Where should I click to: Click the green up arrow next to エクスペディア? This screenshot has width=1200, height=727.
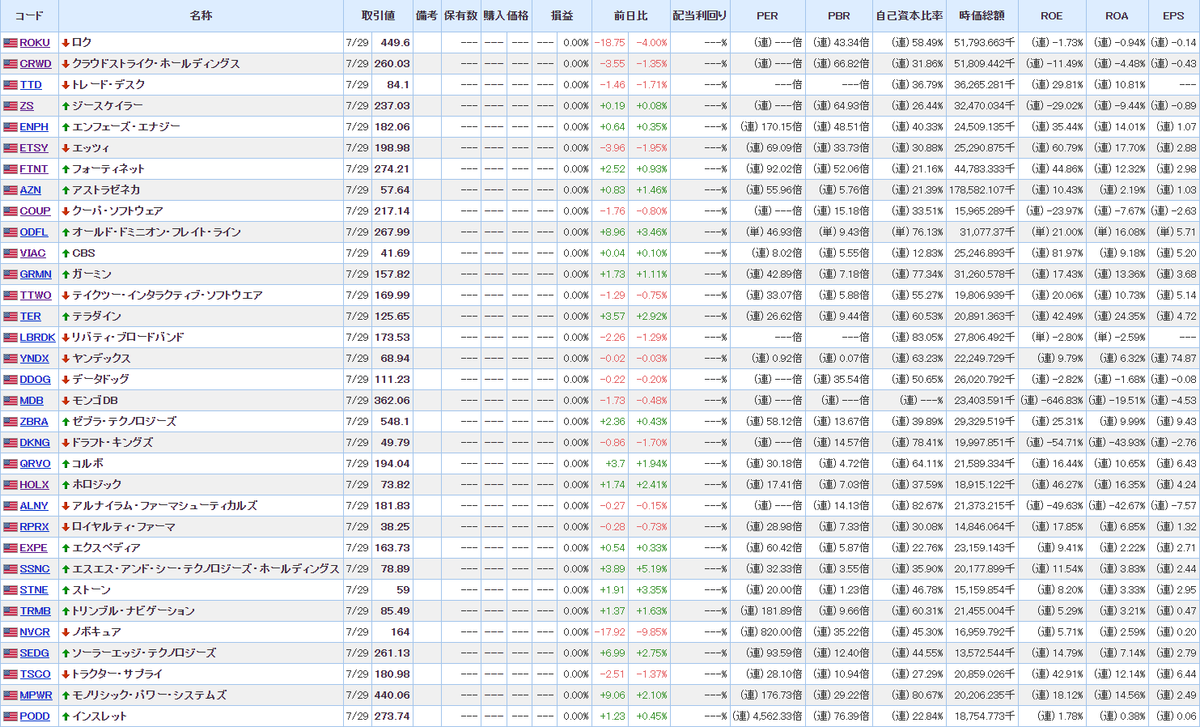point(66,547)
